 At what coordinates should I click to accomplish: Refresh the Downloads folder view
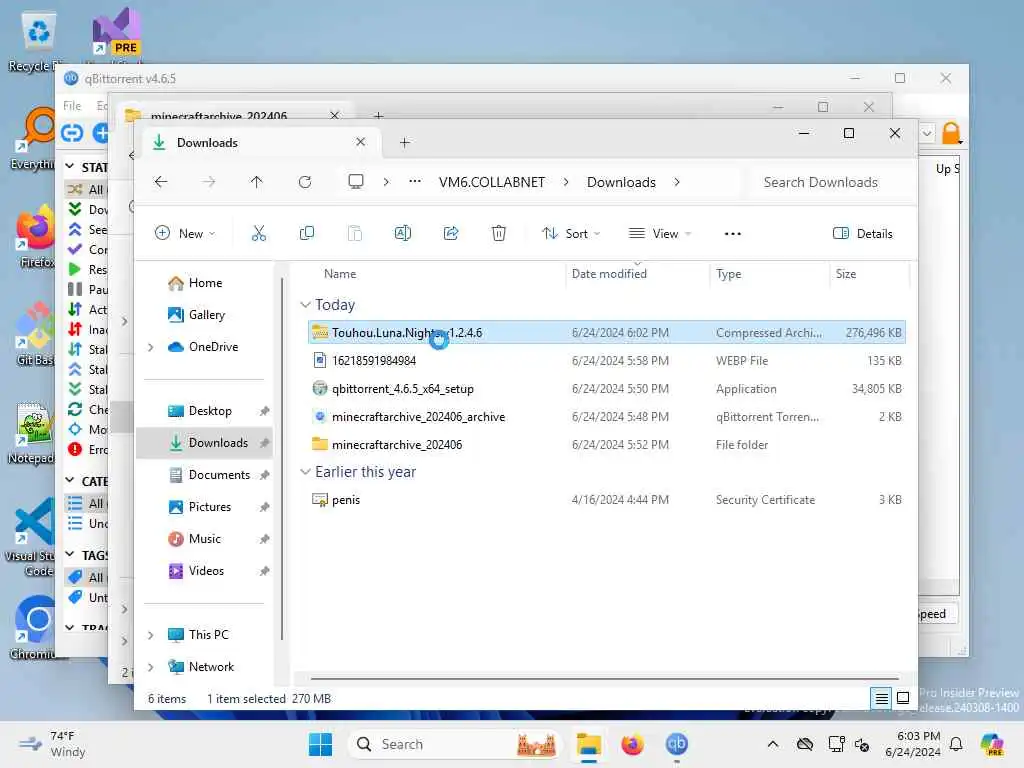(304, 182)
